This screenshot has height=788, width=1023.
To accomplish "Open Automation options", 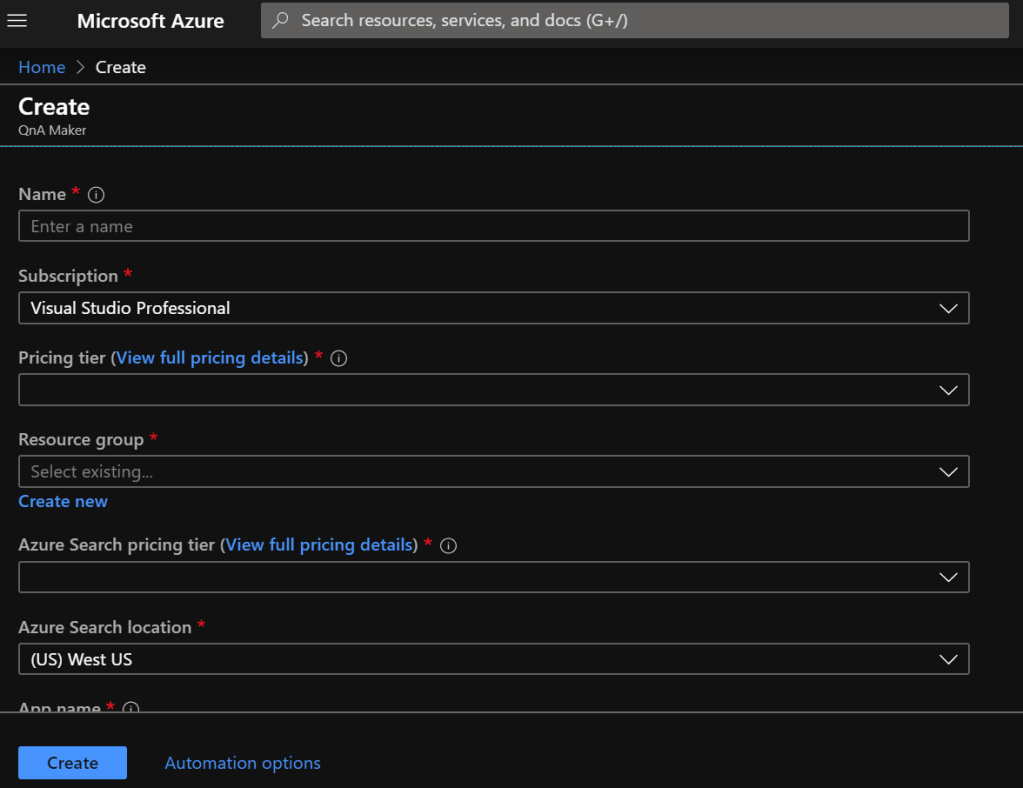I will click(x=242, y=763).
